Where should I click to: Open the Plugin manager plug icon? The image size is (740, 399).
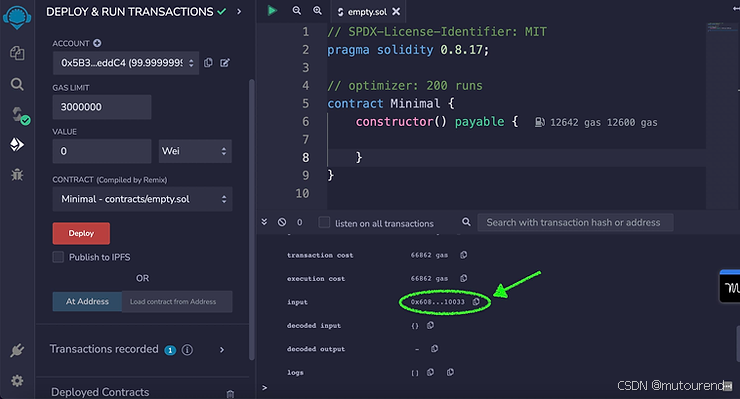(x=17, y=350)
